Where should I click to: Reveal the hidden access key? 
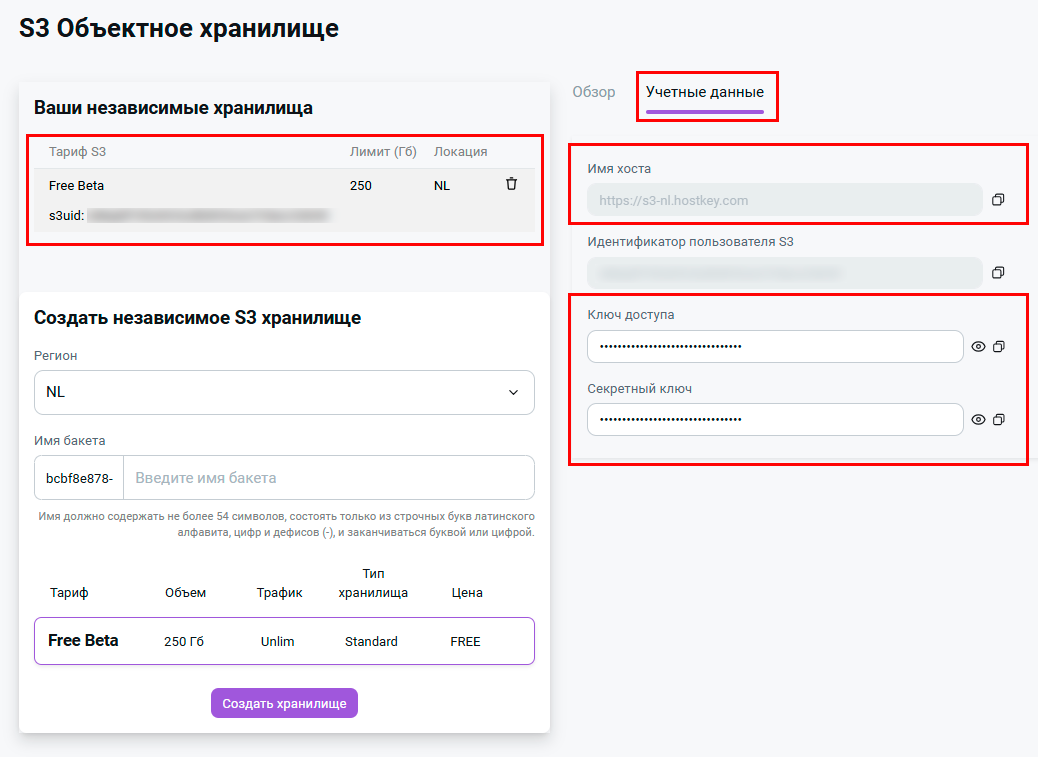click(x=978, y=347)
